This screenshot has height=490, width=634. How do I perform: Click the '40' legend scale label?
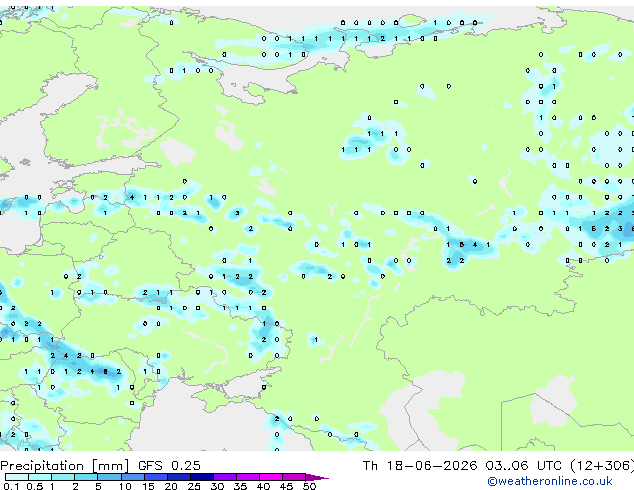pos(263,486)
